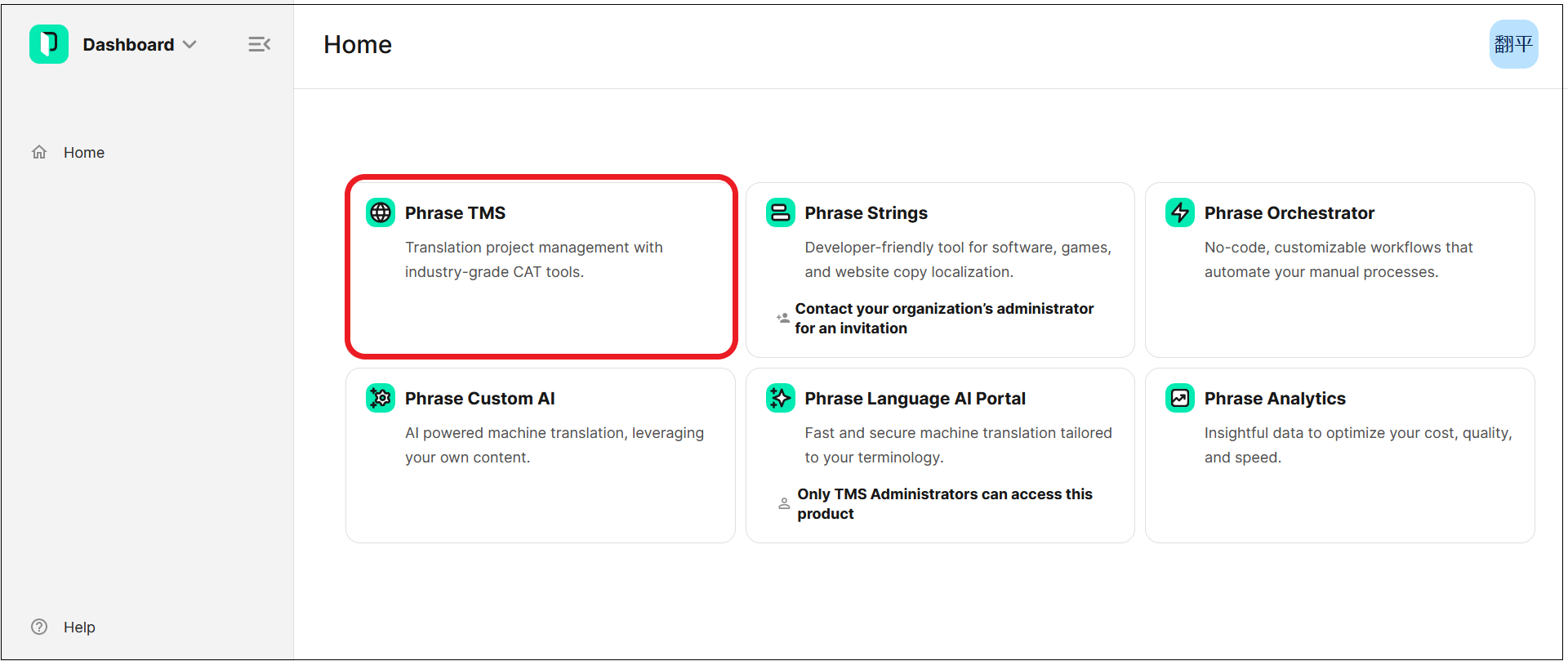1568x661 pixels.
Task: Click the Phrase Orchestrator lightning icon
Action: (1179, 212)
